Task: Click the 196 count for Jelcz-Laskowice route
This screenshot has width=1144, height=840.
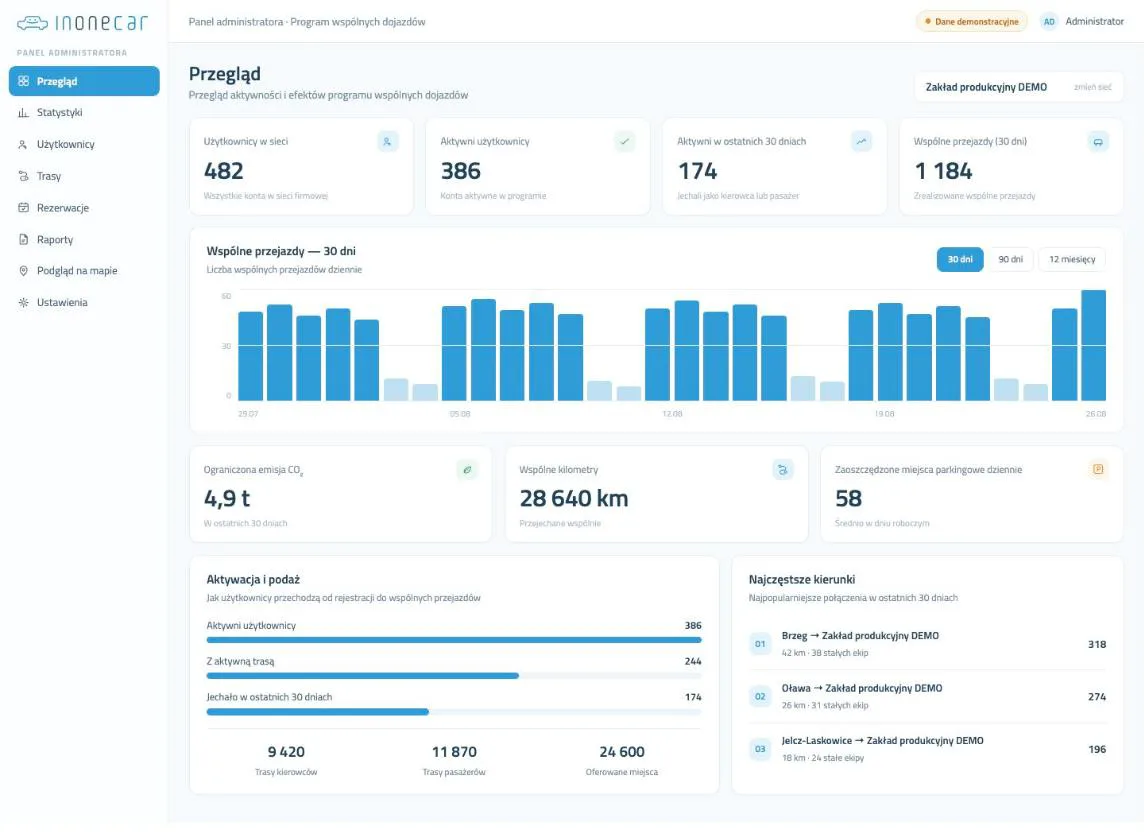Action: click(1097, 750)
